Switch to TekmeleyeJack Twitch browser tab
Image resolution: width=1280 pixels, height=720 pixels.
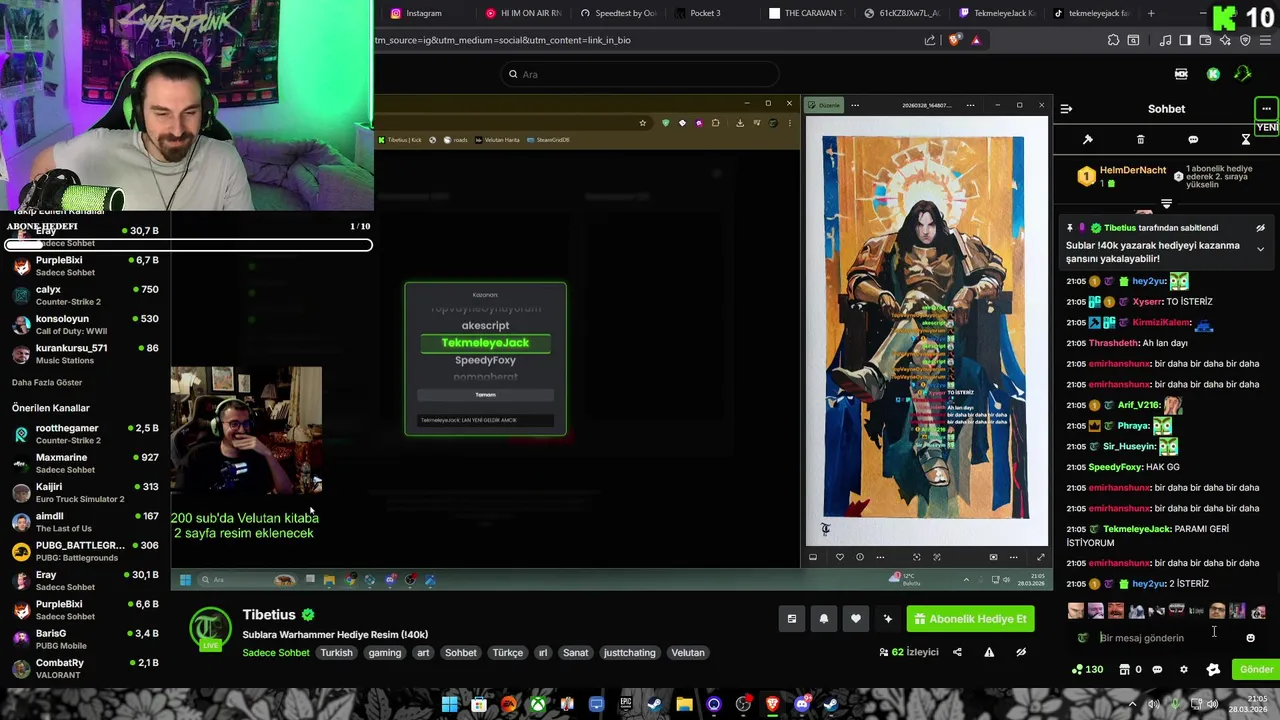pyautogui.click(x=996, y=13)
